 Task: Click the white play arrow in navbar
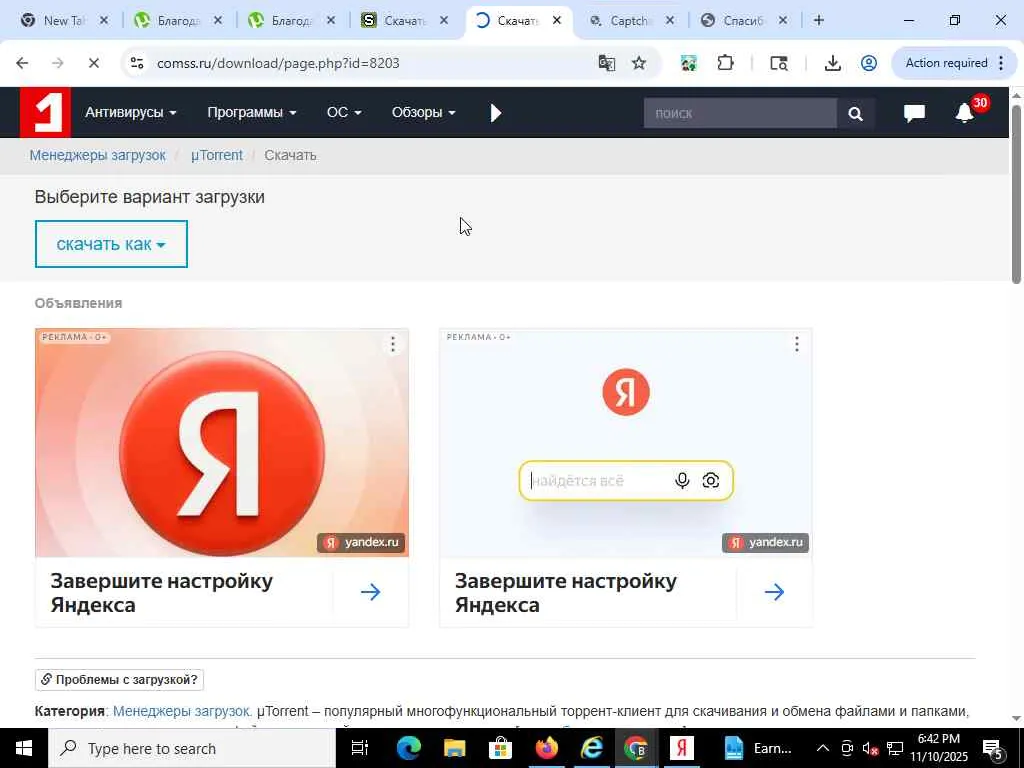point(496,113)
